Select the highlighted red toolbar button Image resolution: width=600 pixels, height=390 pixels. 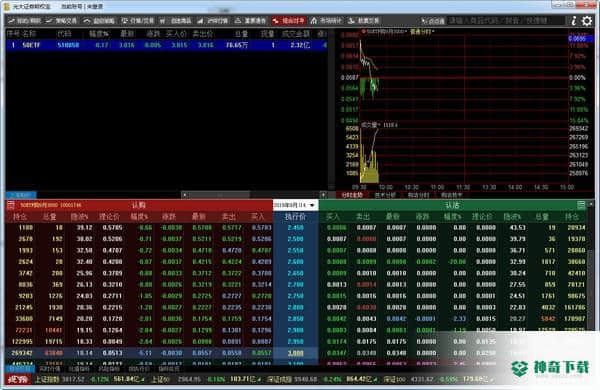[289, 21]
